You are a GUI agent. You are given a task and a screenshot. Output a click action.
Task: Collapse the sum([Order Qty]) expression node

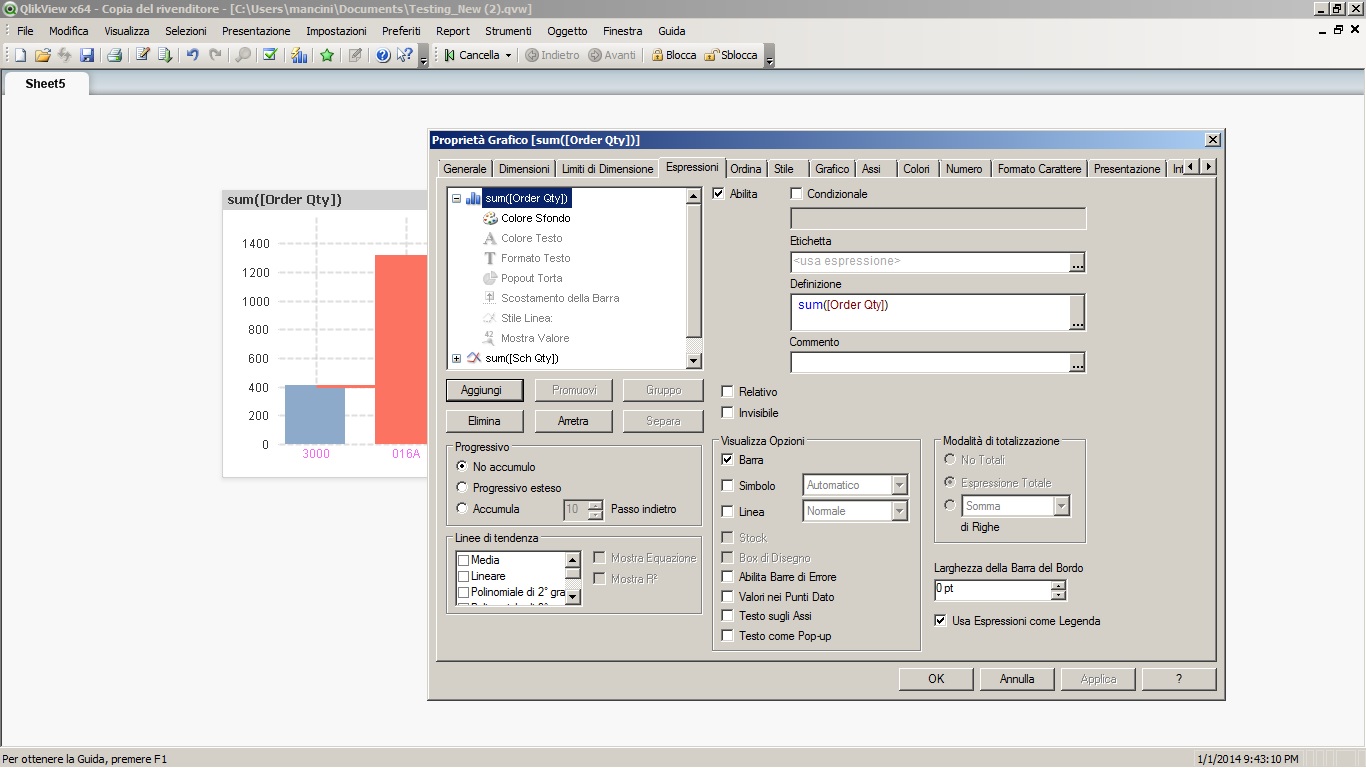pos(456,198)
